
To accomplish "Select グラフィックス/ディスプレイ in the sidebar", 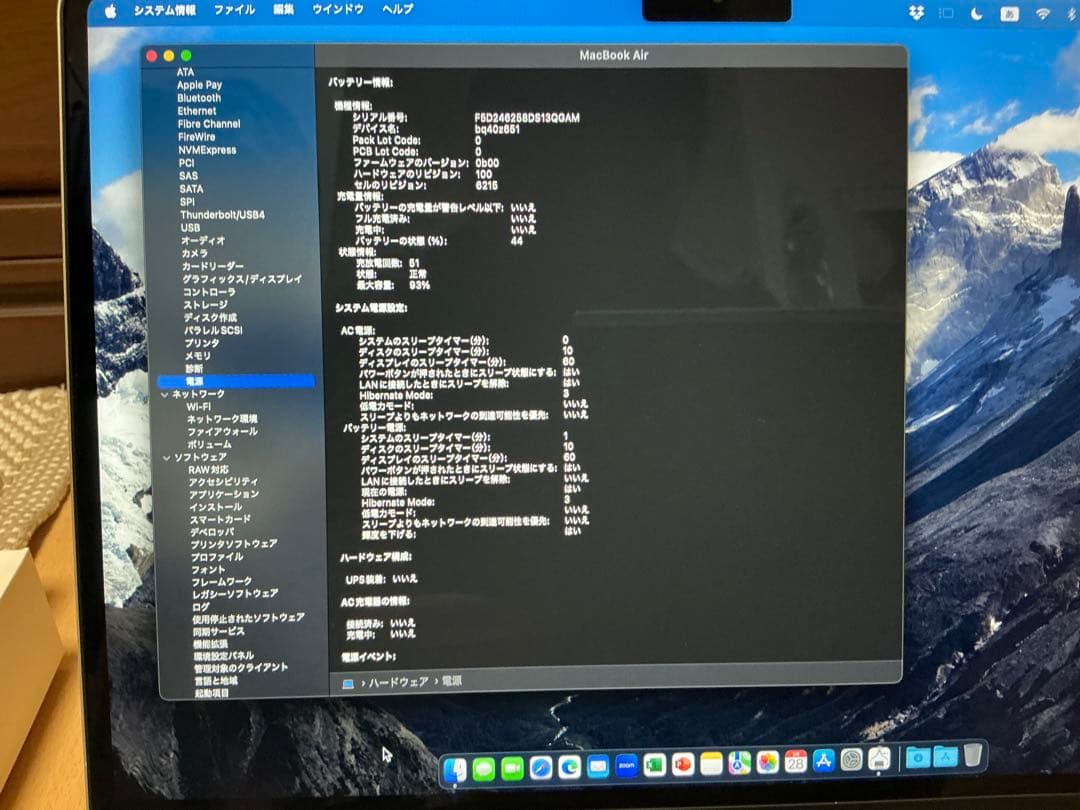I will (x=242, y=279).
